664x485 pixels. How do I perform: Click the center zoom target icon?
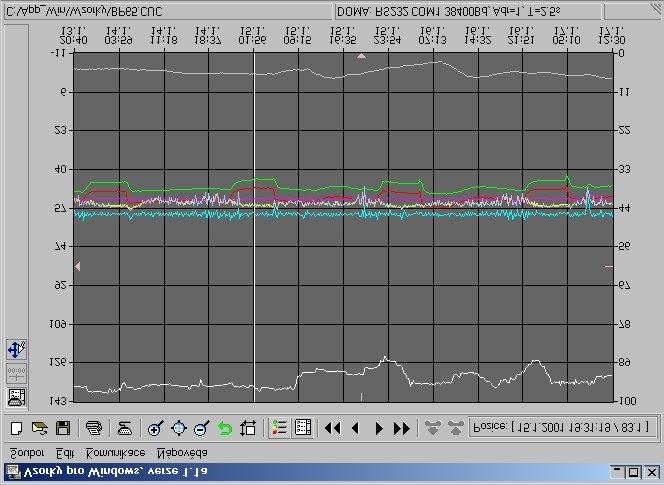pyautogui.click(x=179, y=428)
